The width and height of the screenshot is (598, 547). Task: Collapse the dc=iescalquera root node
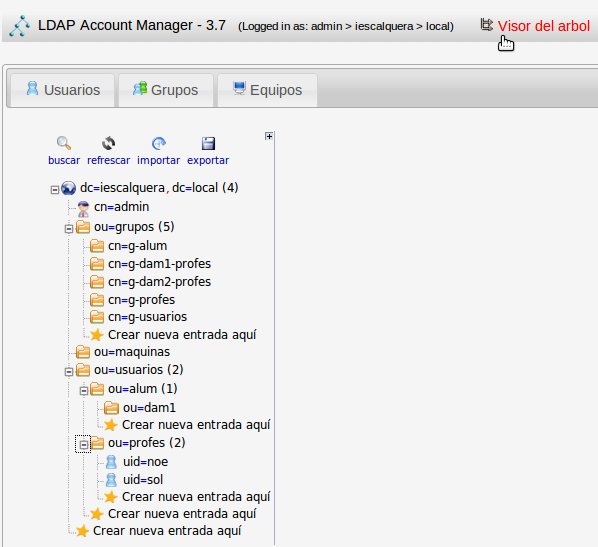[x=55, y=190]
